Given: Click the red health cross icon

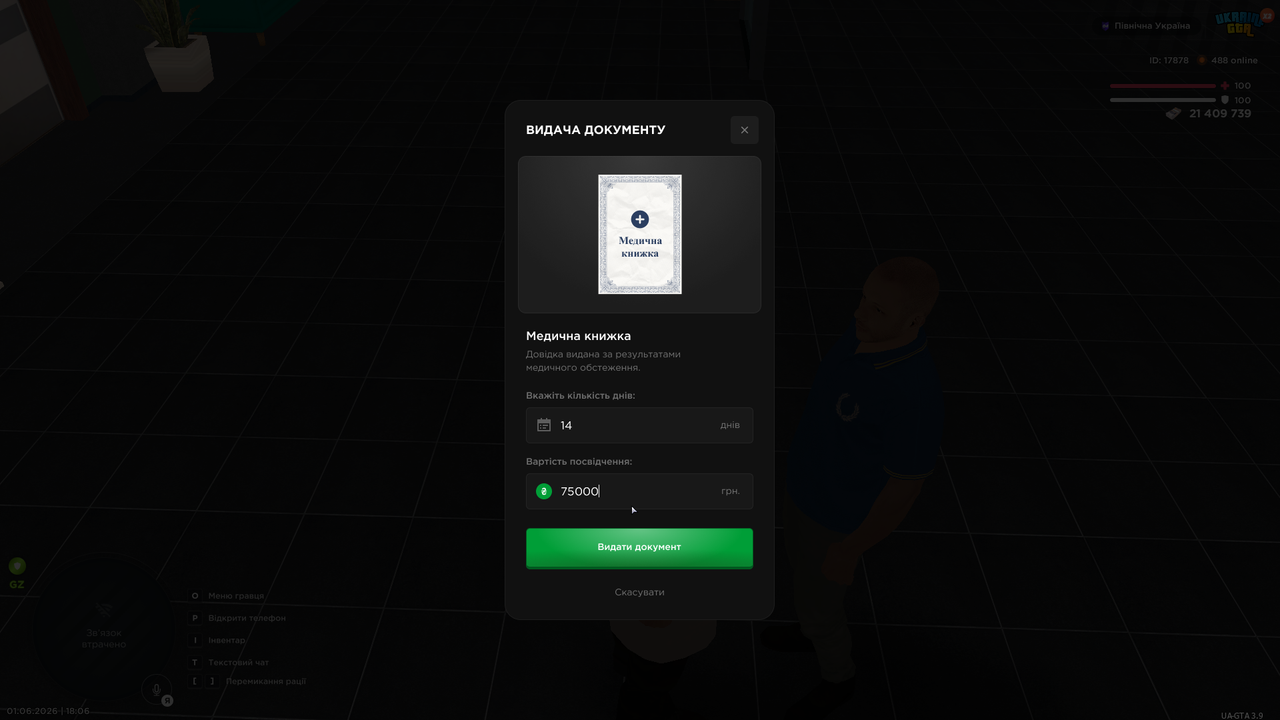Looking at the screenshot, I should click(x=1225, y=86).
